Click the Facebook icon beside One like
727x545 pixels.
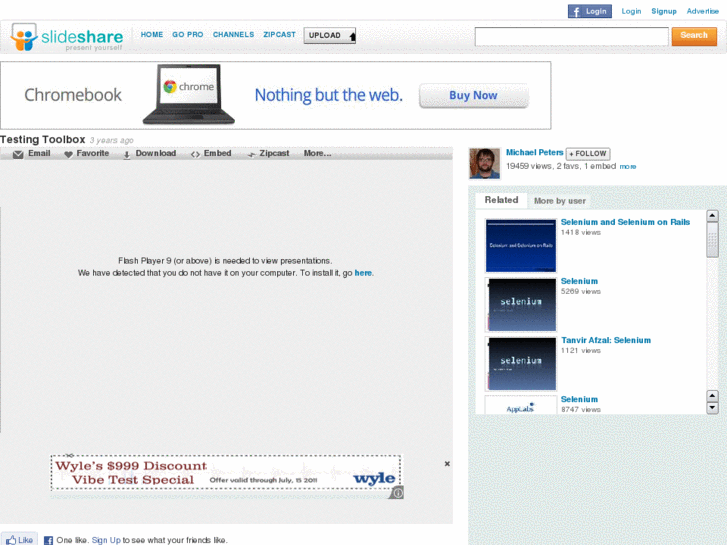[48, 540]
